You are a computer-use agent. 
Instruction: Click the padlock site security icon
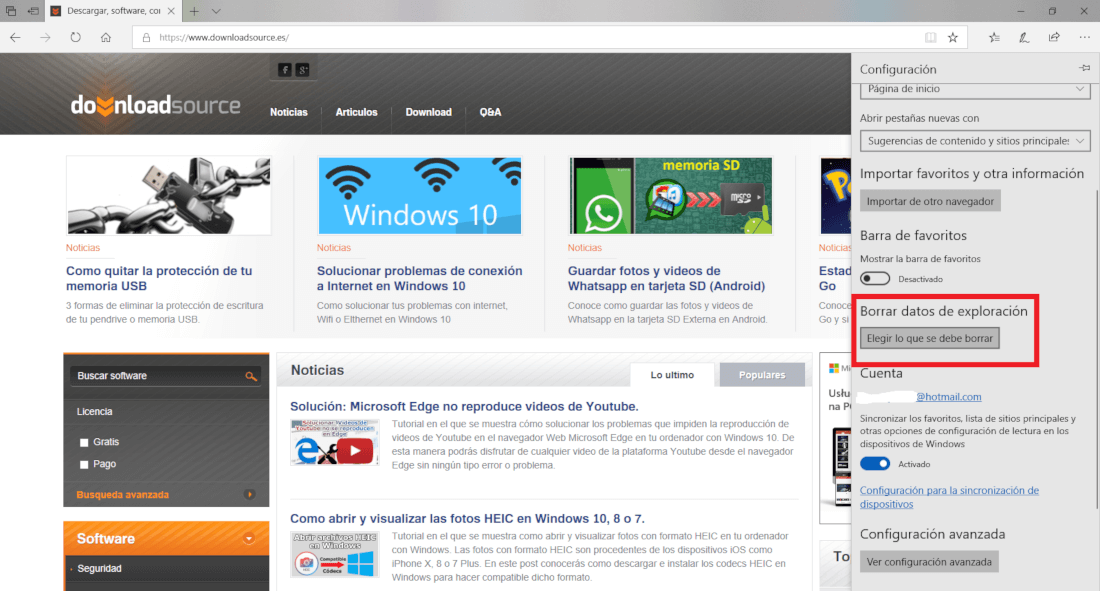(x=146, y=38)
